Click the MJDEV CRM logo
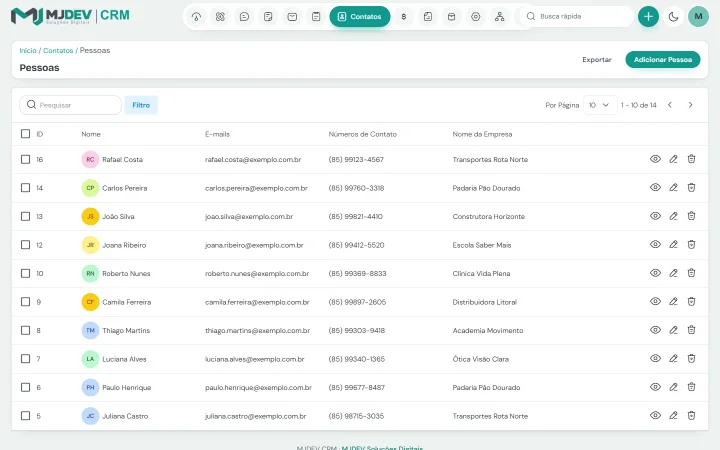 pos(70,16)
